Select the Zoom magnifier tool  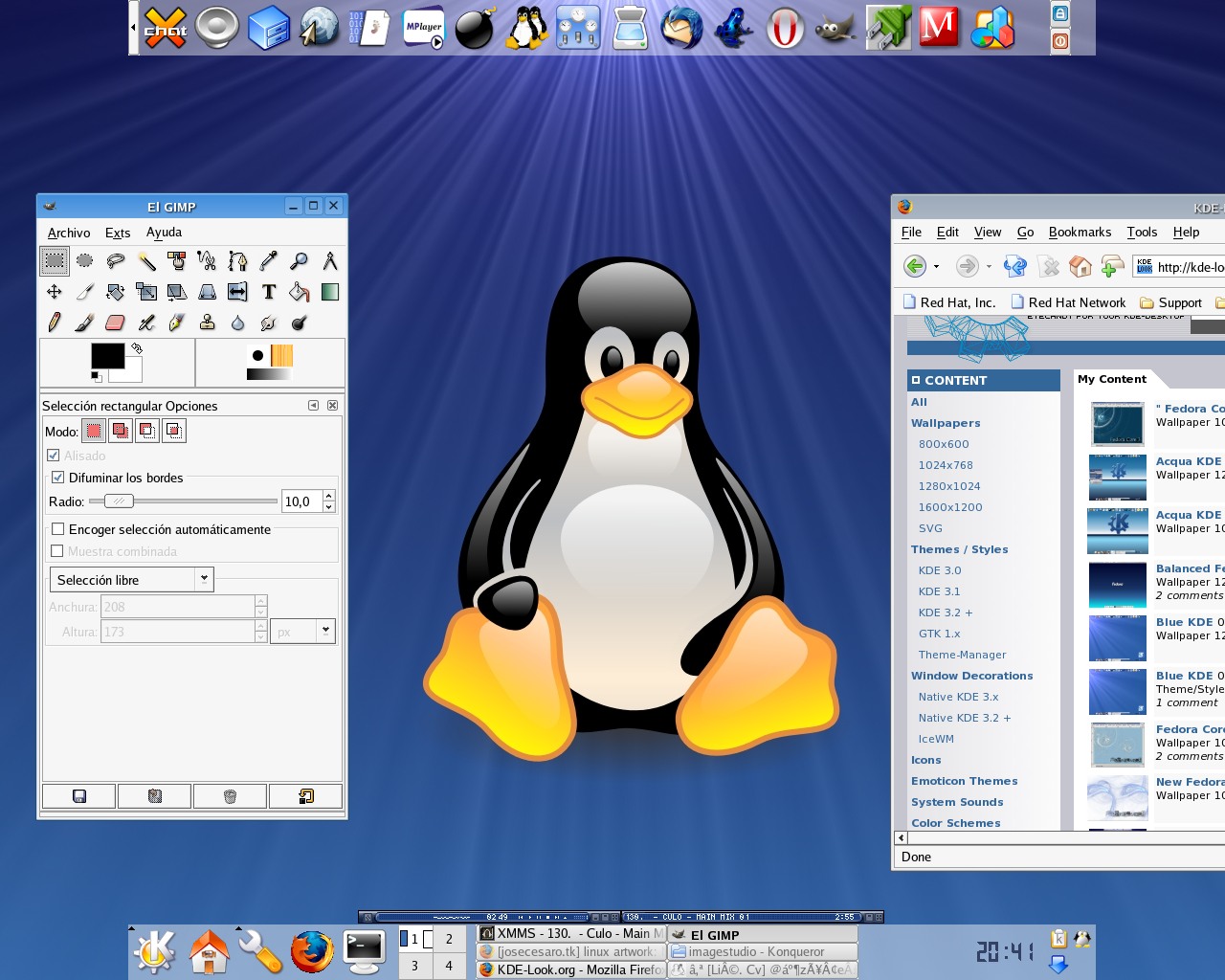(x=300, y=260)
